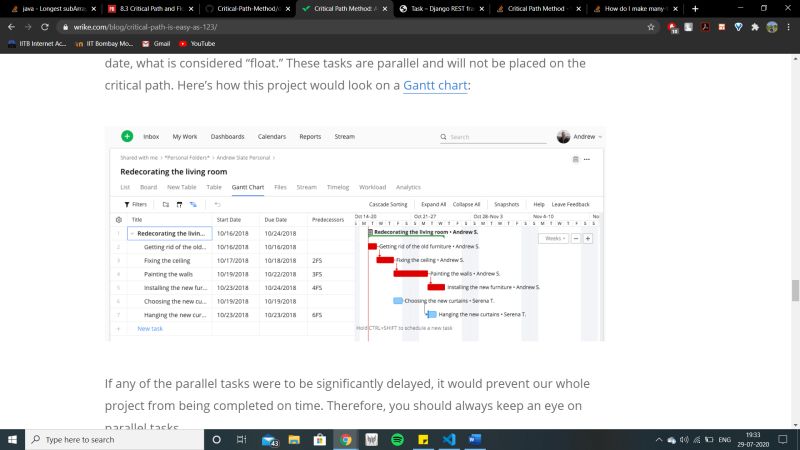Click Inbox in Wrike's top navigation
This screenshot has width=800, height=450.
coord(151,137)
